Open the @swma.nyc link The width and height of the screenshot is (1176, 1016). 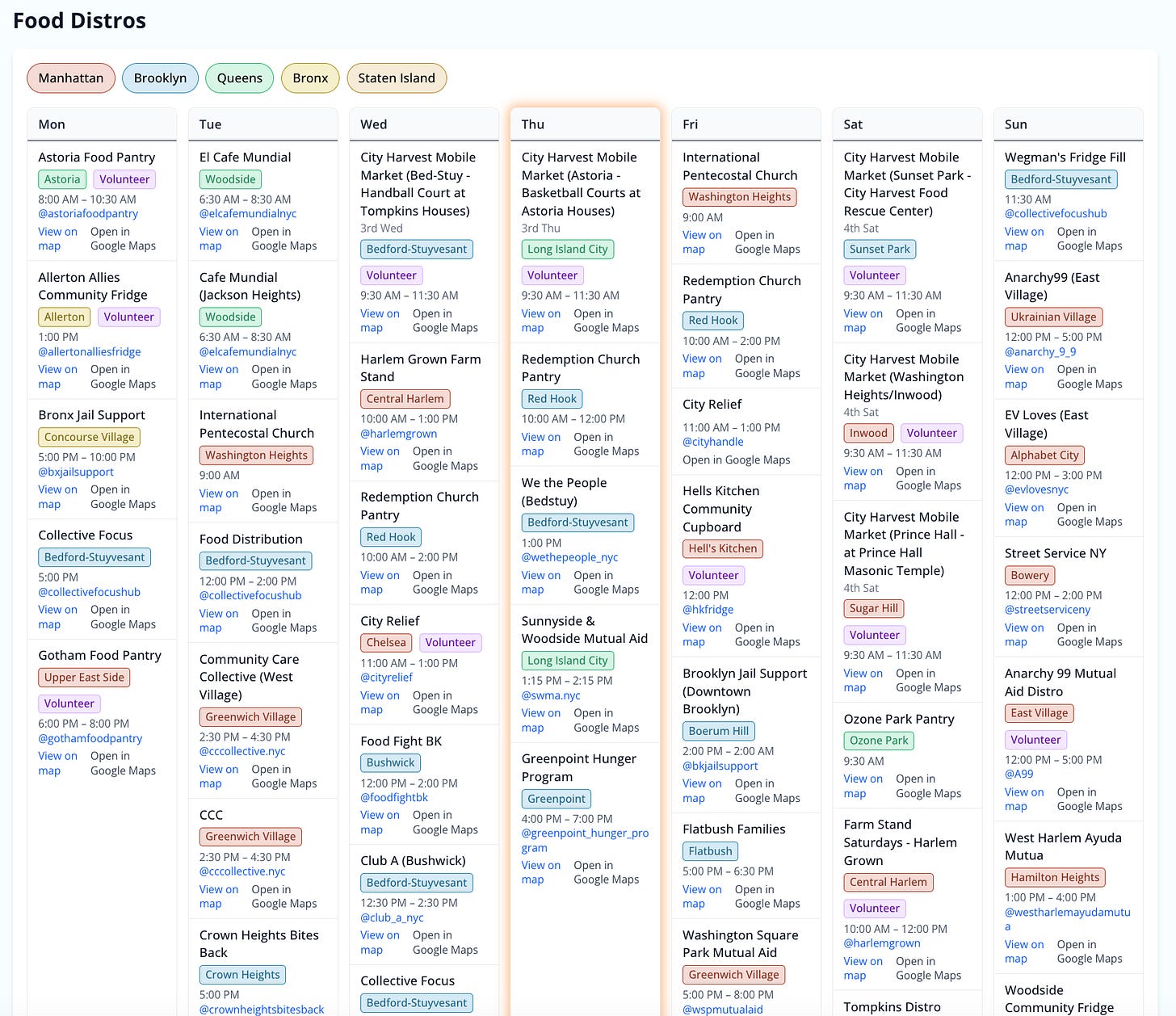coord(551,696)
